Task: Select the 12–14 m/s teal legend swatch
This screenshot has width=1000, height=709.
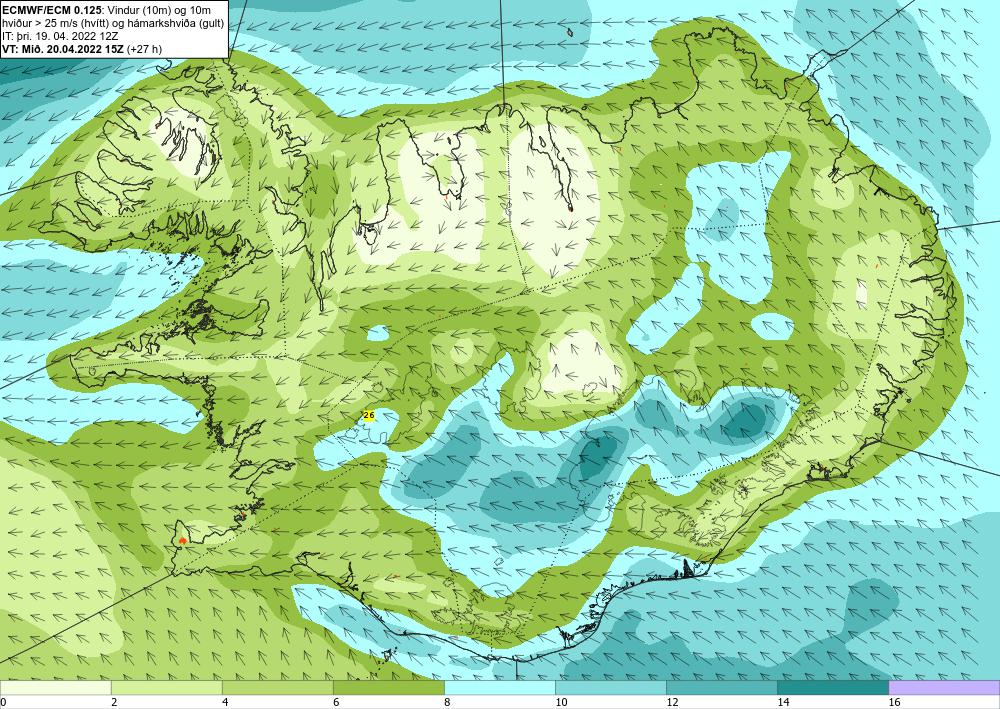Action: click(721, 687)
